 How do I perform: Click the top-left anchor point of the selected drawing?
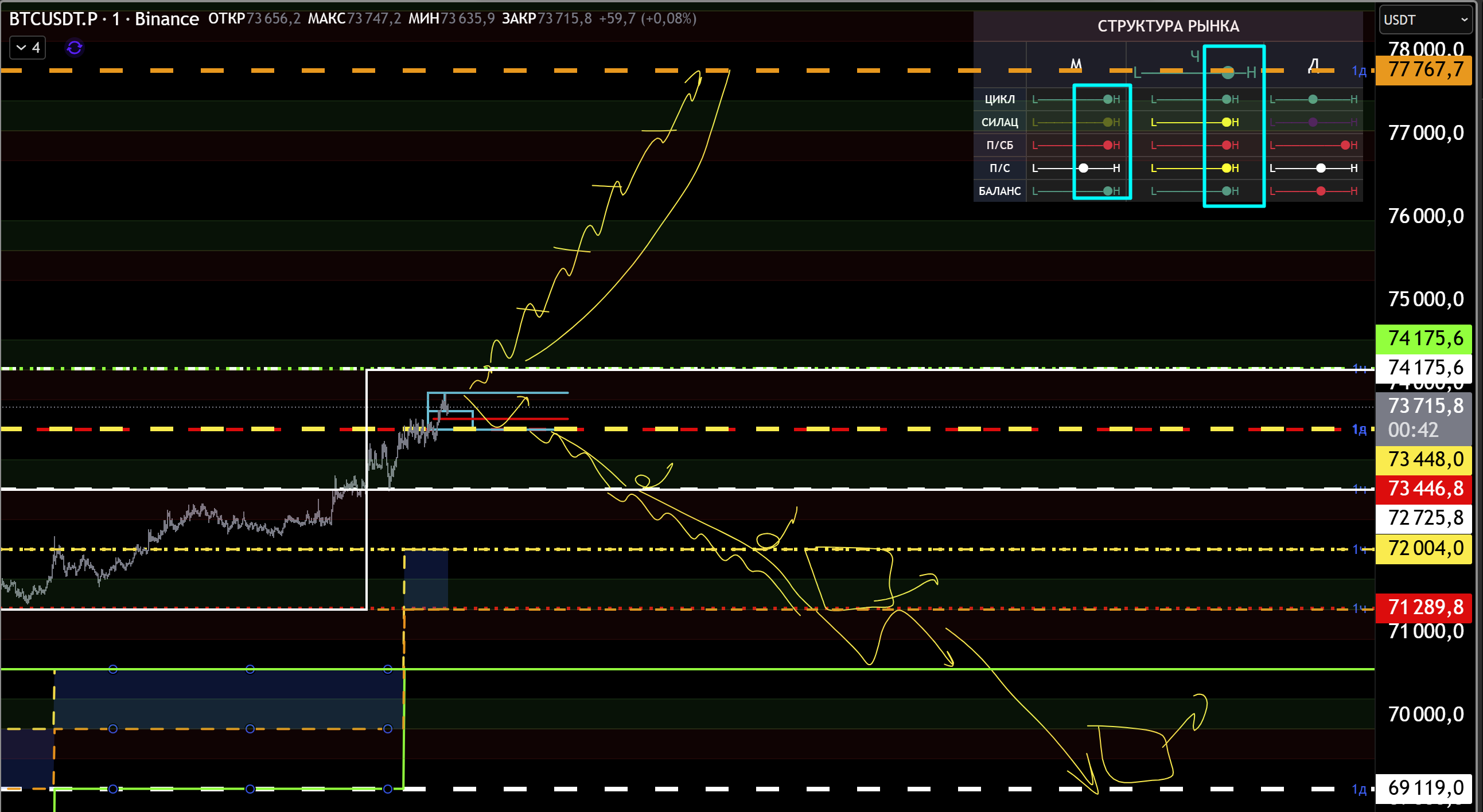[113, 669]
